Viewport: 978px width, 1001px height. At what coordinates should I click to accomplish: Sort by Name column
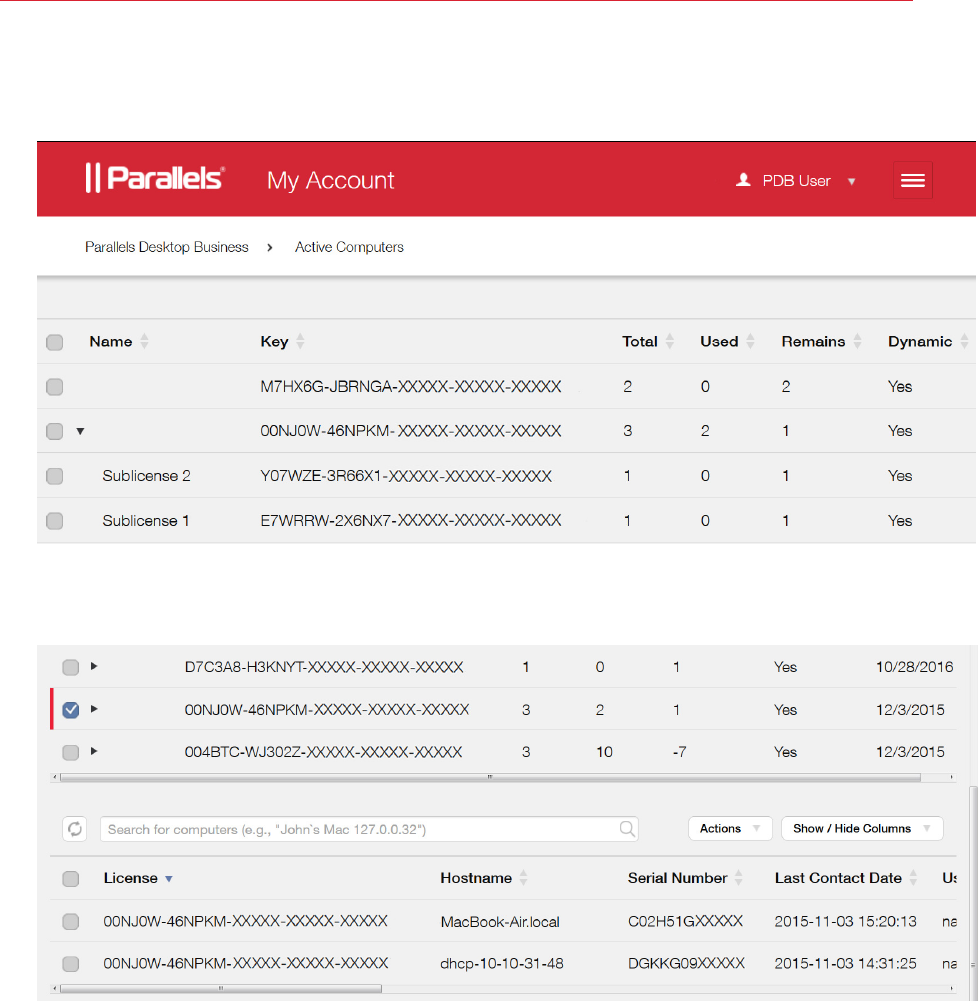pyautogui.click(x=144, y=342)
